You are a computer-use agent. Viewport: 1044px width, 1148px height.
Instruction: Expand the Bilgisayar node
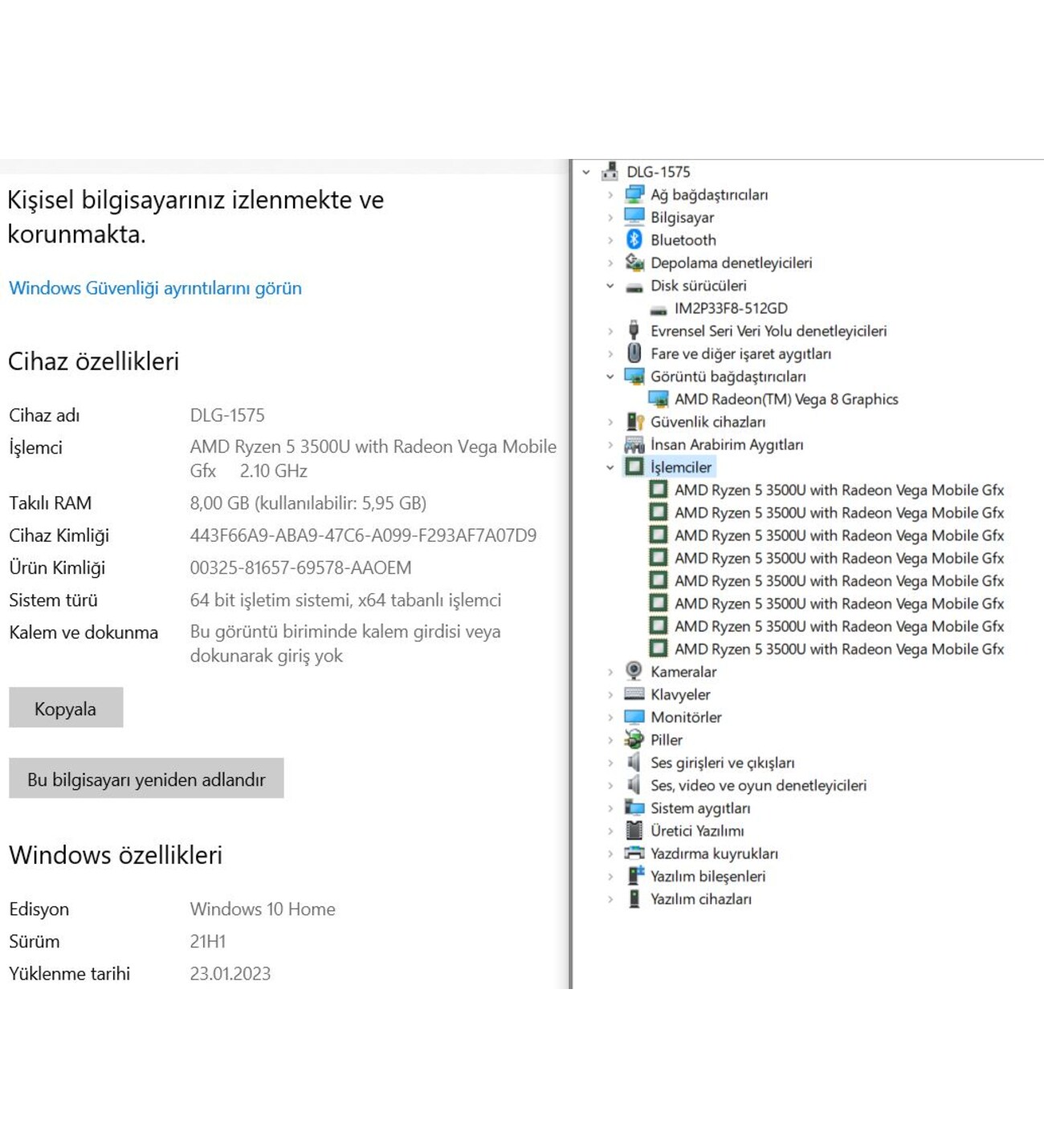[610, 217]
